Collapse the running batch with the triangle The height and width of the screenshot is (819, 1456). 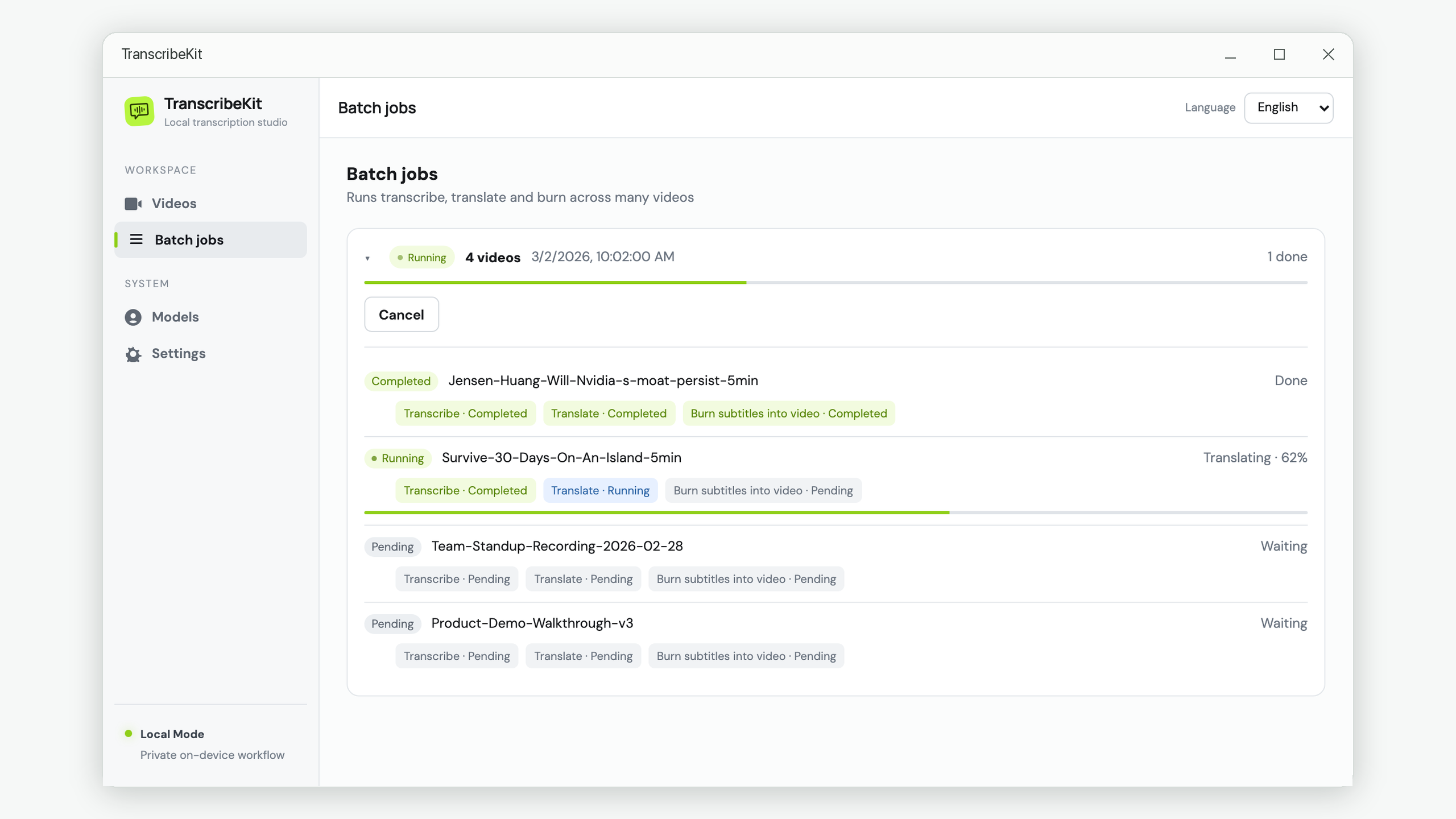(367, 258)
